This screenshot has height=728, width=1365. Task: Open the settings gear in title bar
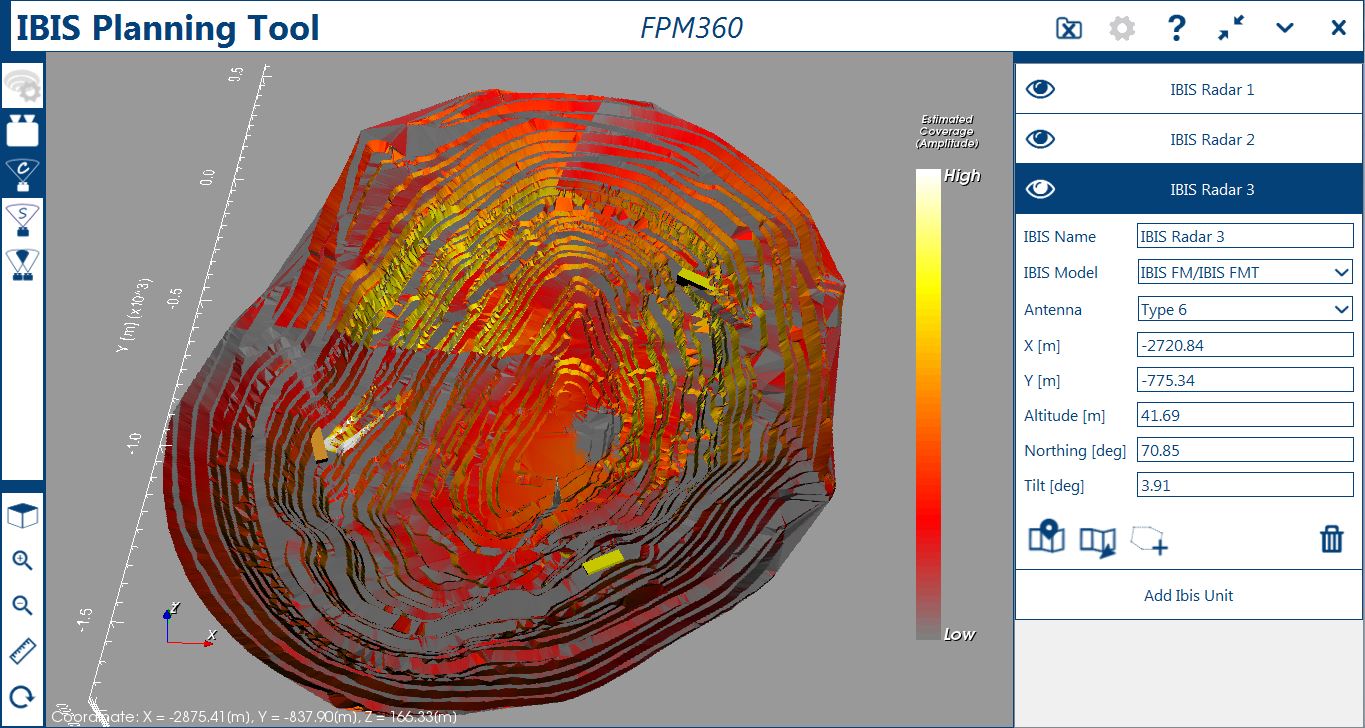point(1123,28)
